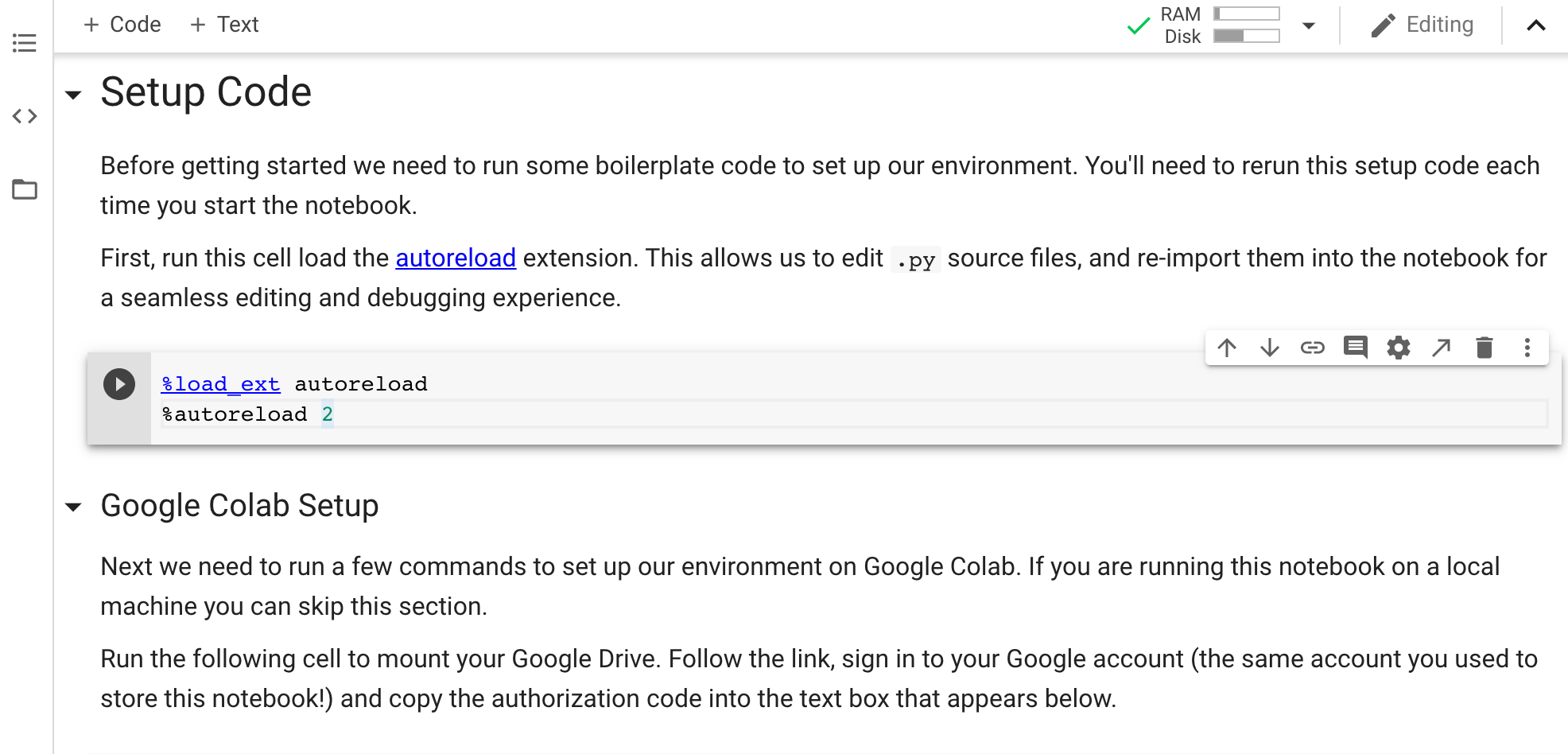This screenshot has width=1568, height=754.
Task: Click the green connected checkmark
Action: pyautogui.click(x=1139, y=25)
